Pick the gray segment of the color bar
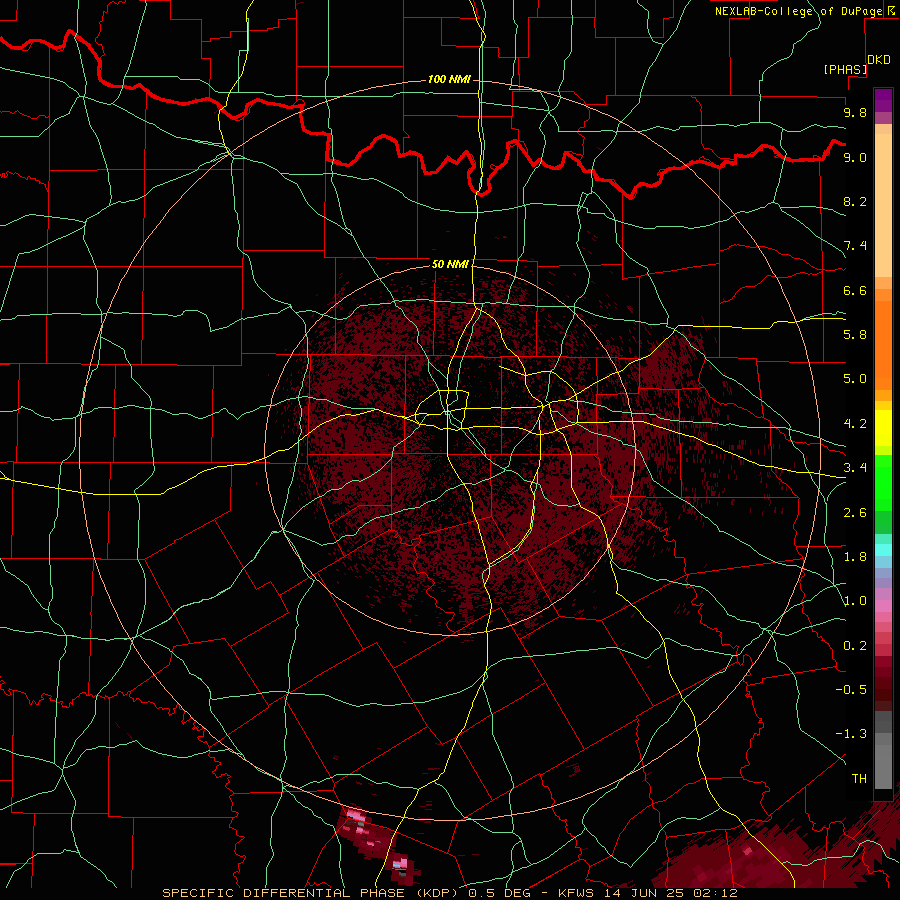The height and width of the screenshot is (900, 900). coord(883,750)
